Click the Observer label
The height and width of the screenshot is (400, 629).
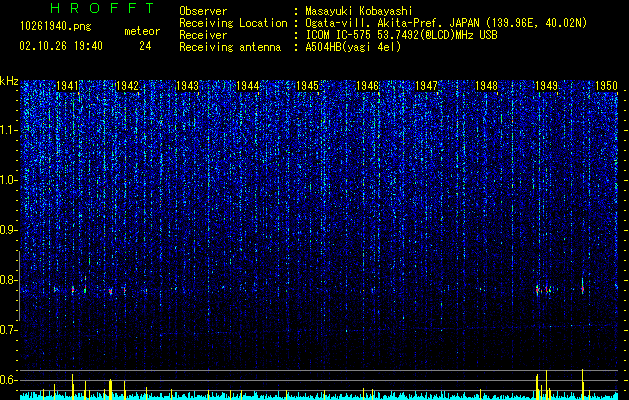pyautogui.click(x=203, y=11)
